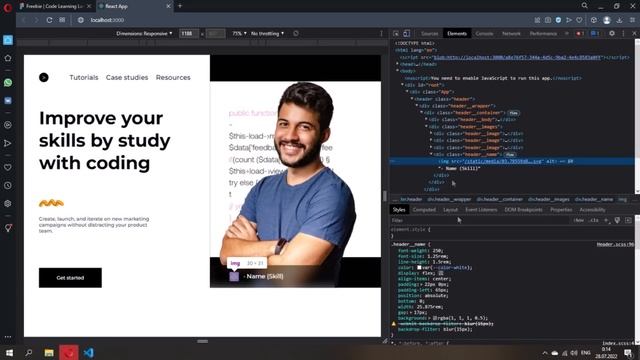Collapse the header__name div node
The image size is (640, 360).
431,154
